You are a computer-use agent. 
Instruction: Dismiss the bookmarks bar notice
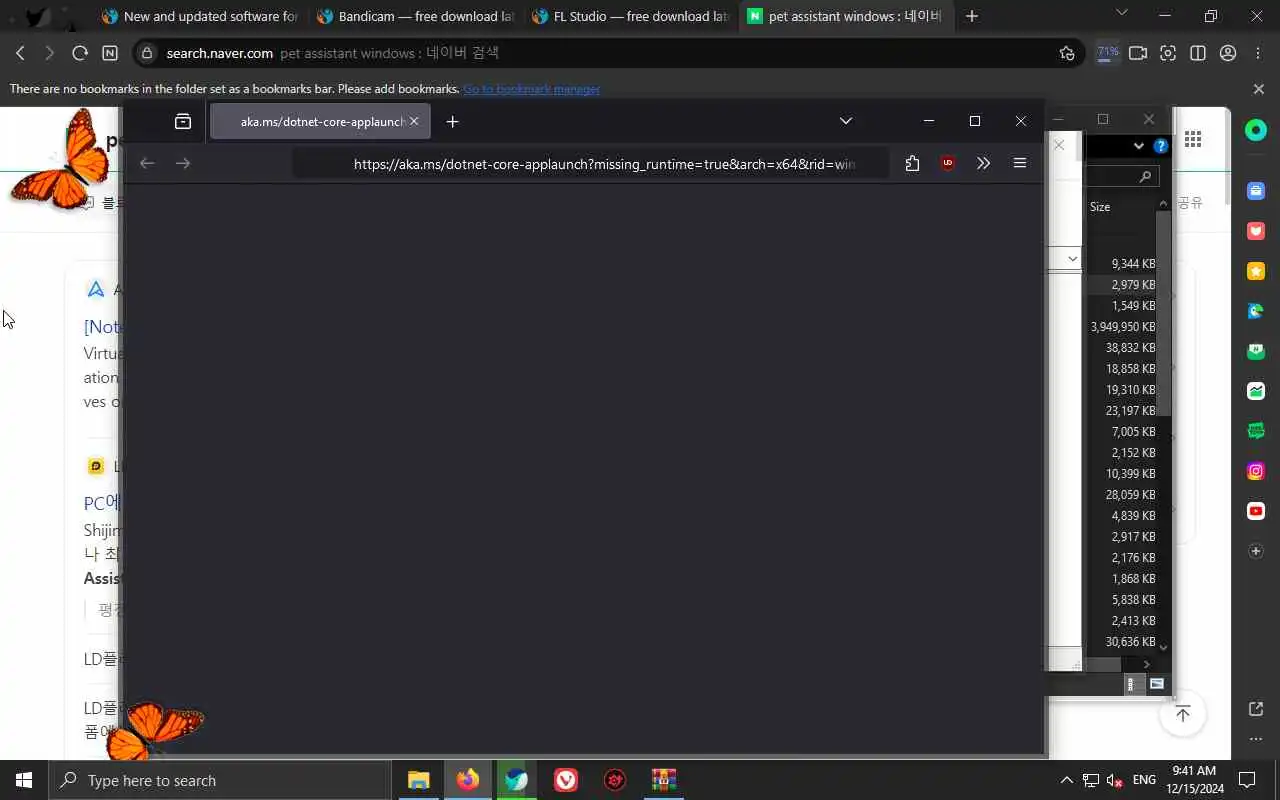1259,89
